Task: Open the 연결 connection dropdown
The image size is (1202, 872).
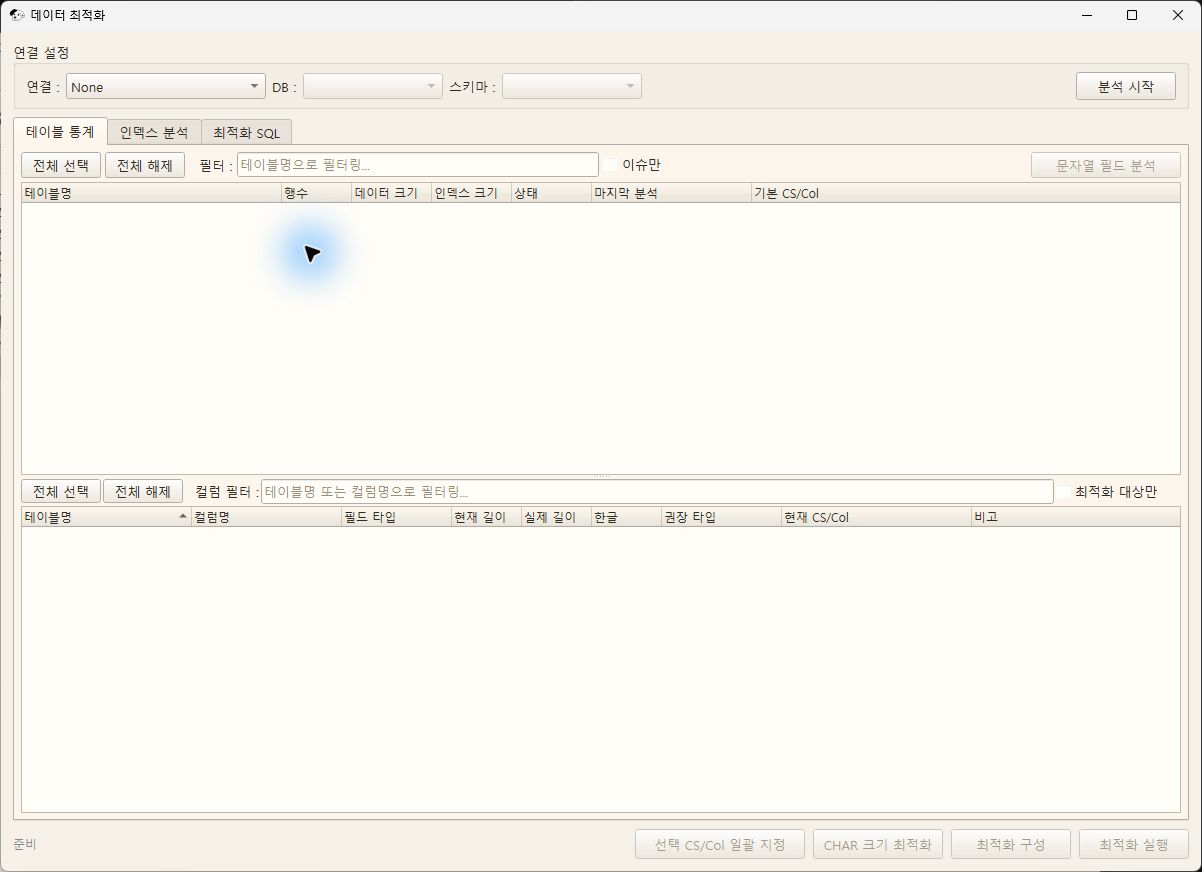Action: (x=166, y=87)
